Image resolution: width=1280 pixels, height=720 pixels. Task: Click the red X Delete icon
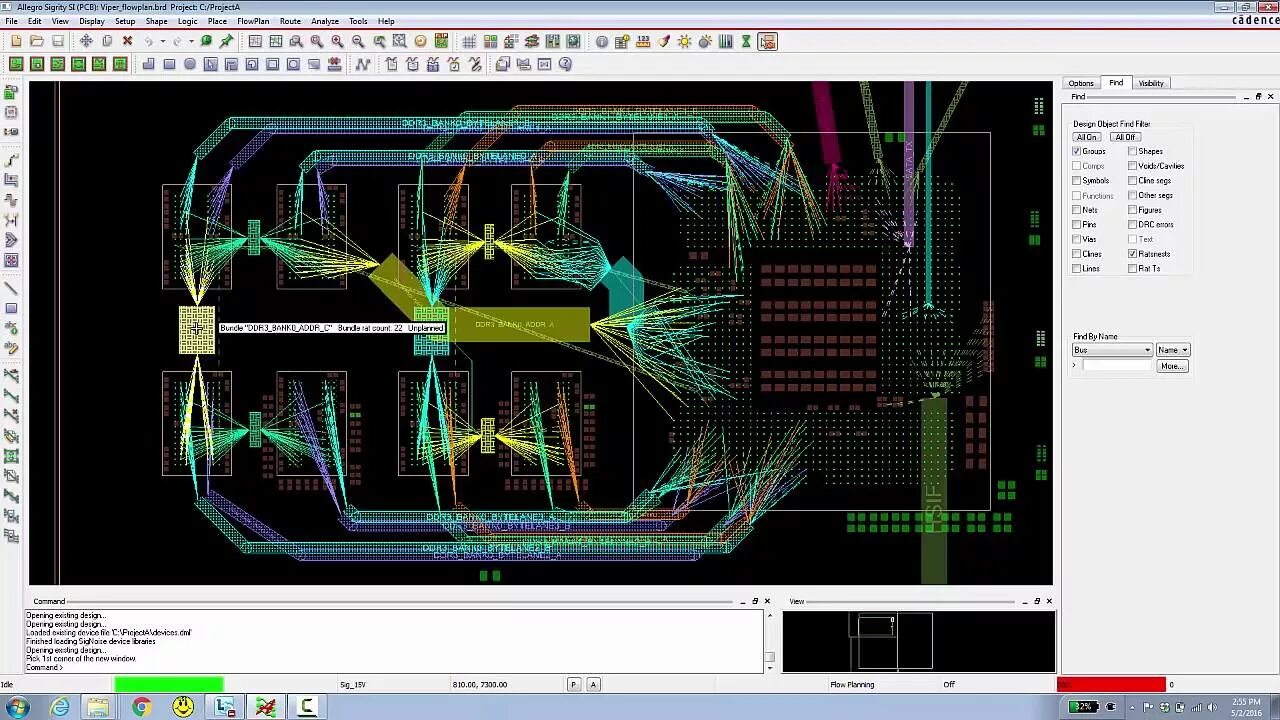point(127,41)
